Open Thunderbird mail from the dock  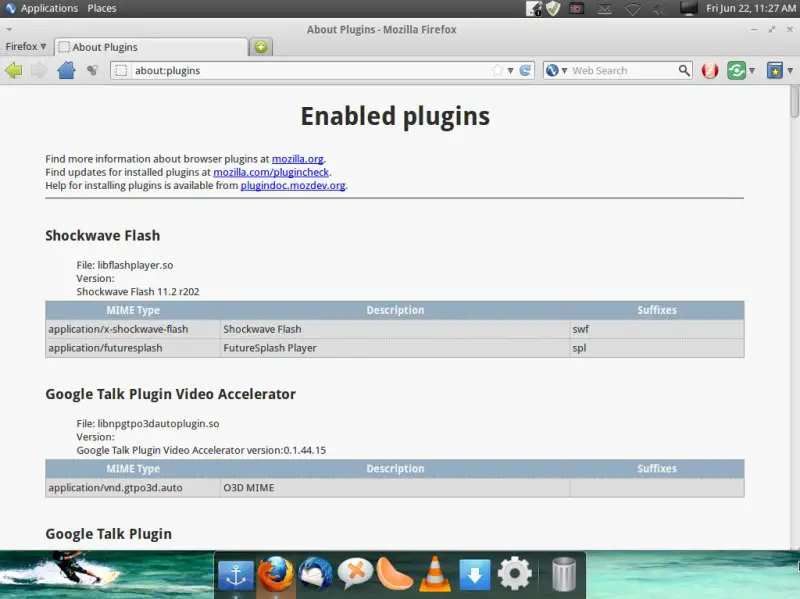(x=315, y=573)
